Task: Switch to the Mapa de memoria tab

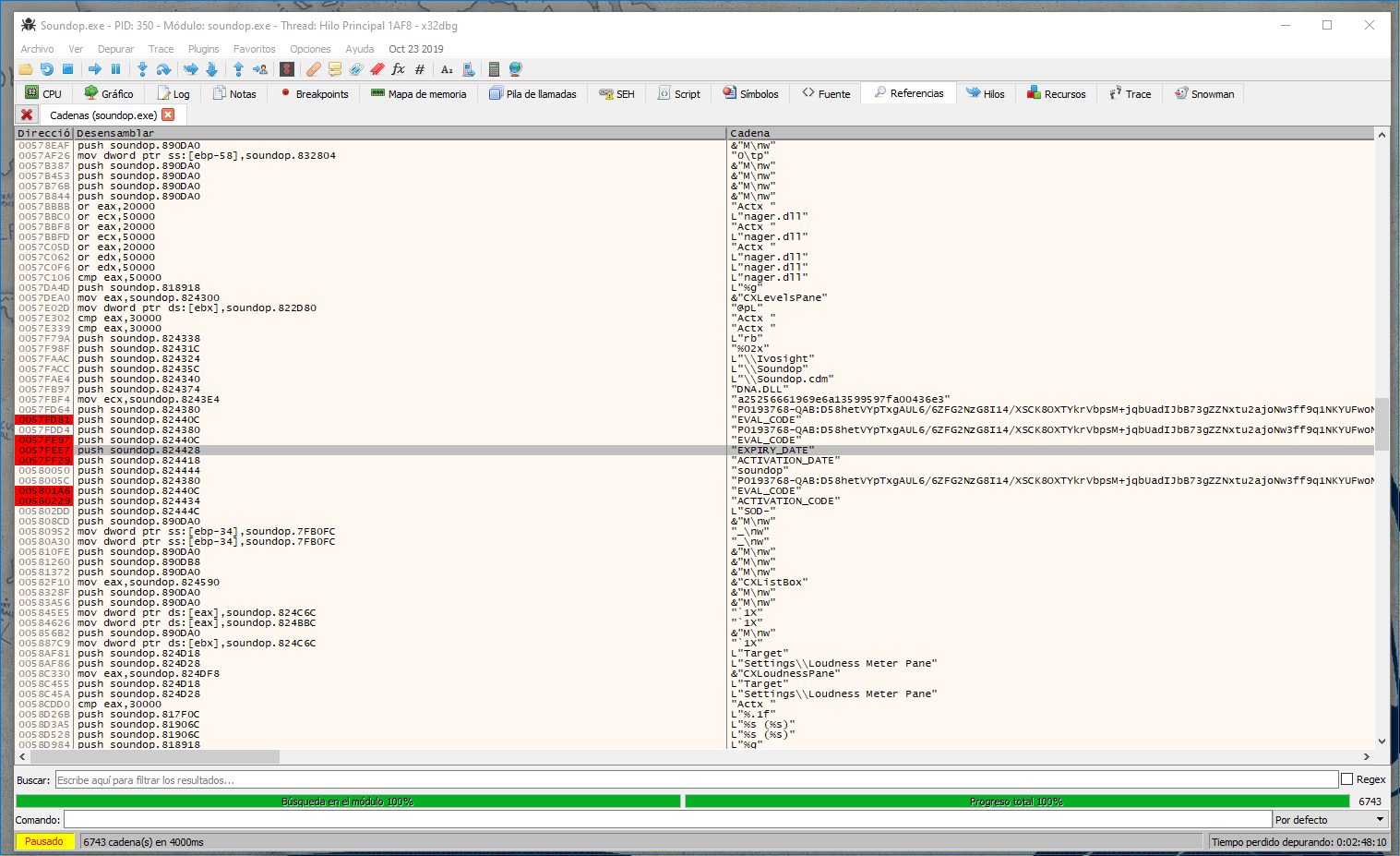Action: (419, 93)
